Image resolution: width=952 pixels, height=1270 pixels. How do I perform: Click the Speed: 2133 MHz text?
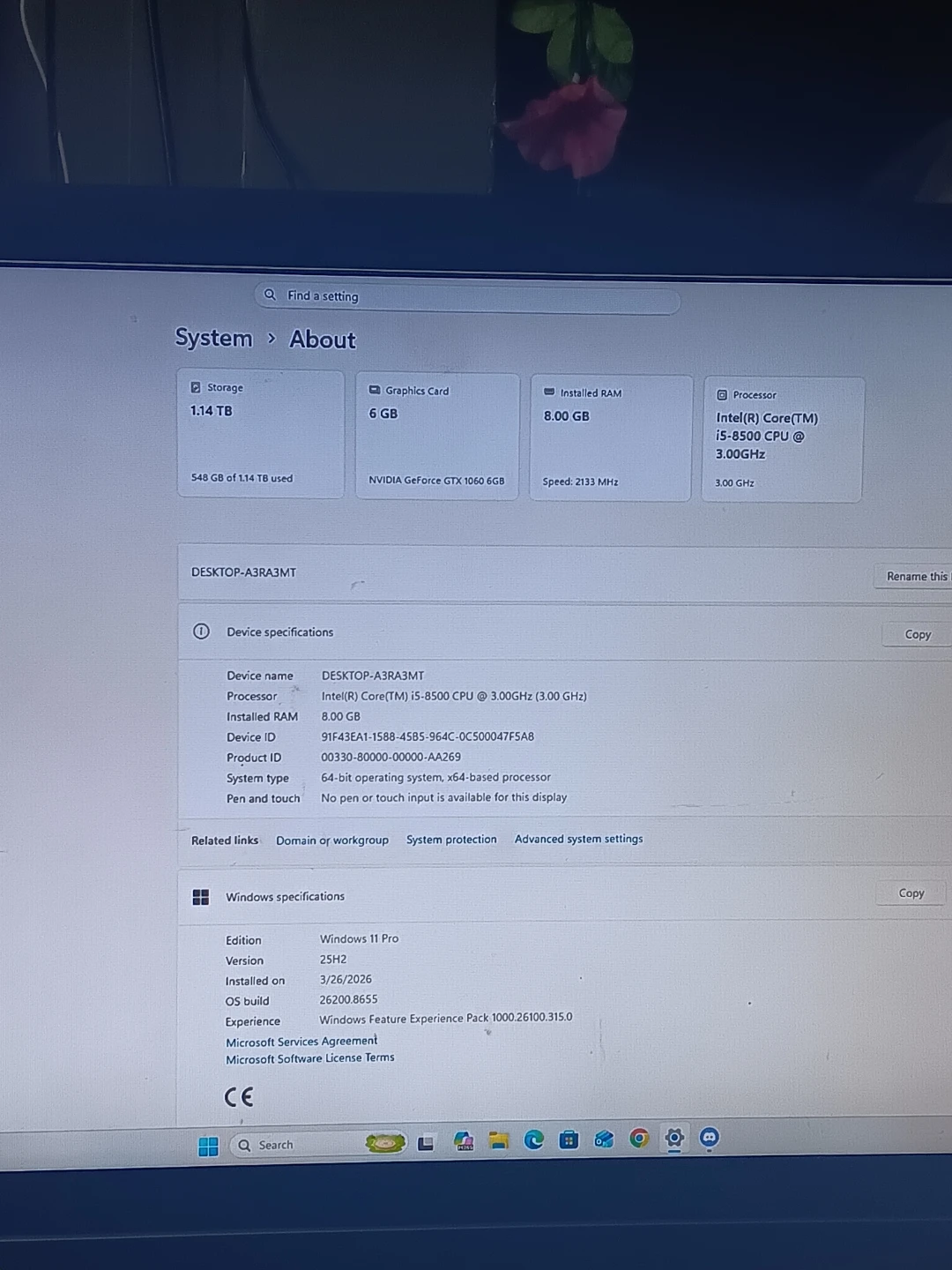[580, 482]
